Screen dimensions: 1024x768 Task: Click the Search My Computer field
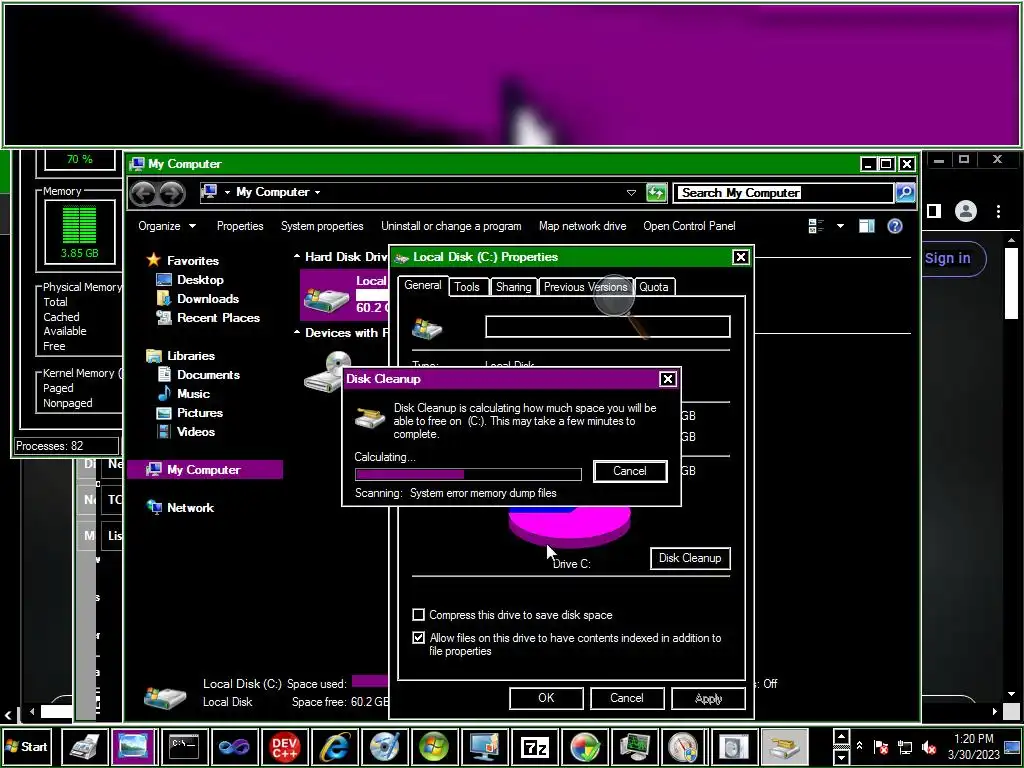784,193
